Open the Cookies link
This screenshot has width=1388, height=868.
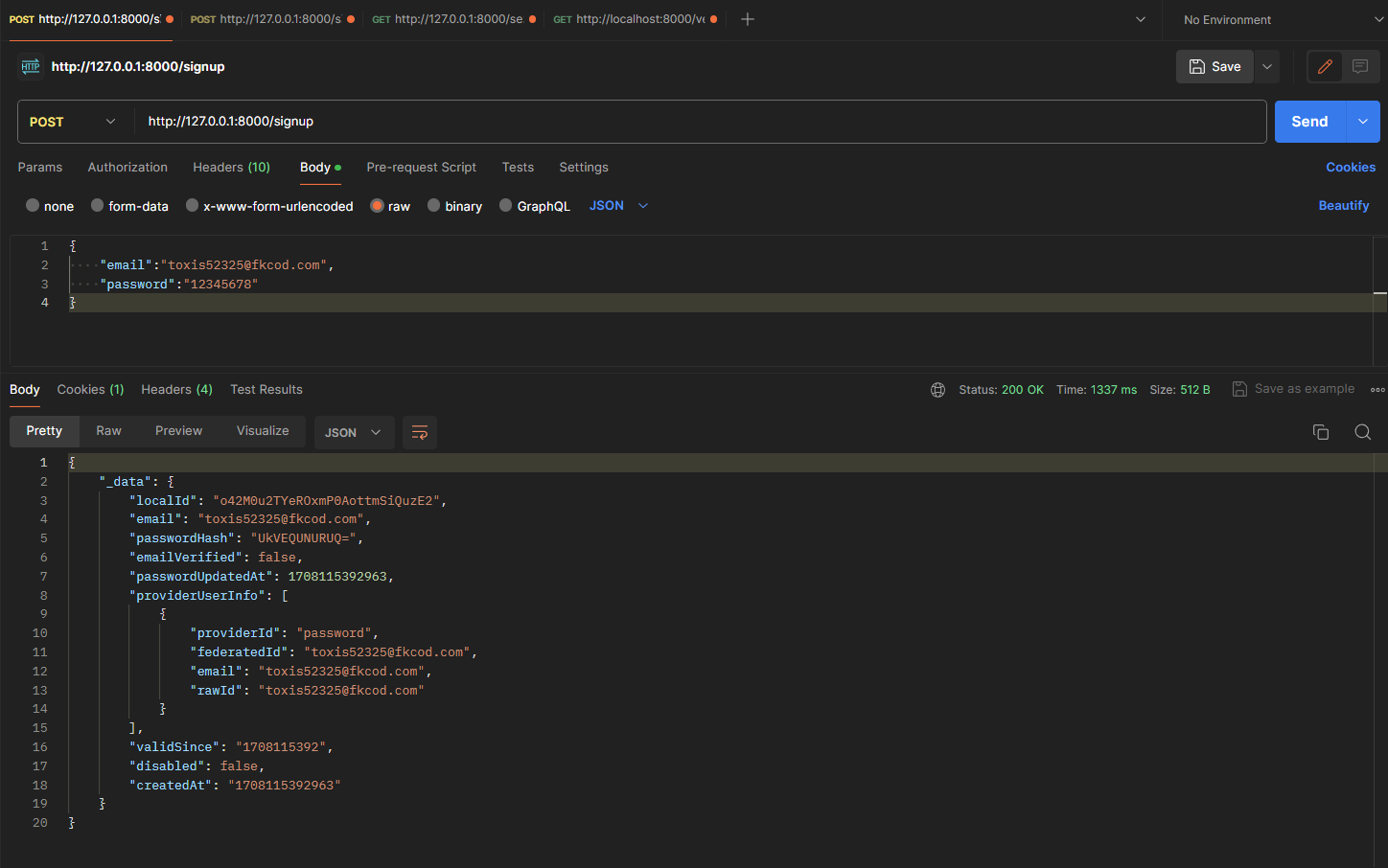pos(1351,167)
